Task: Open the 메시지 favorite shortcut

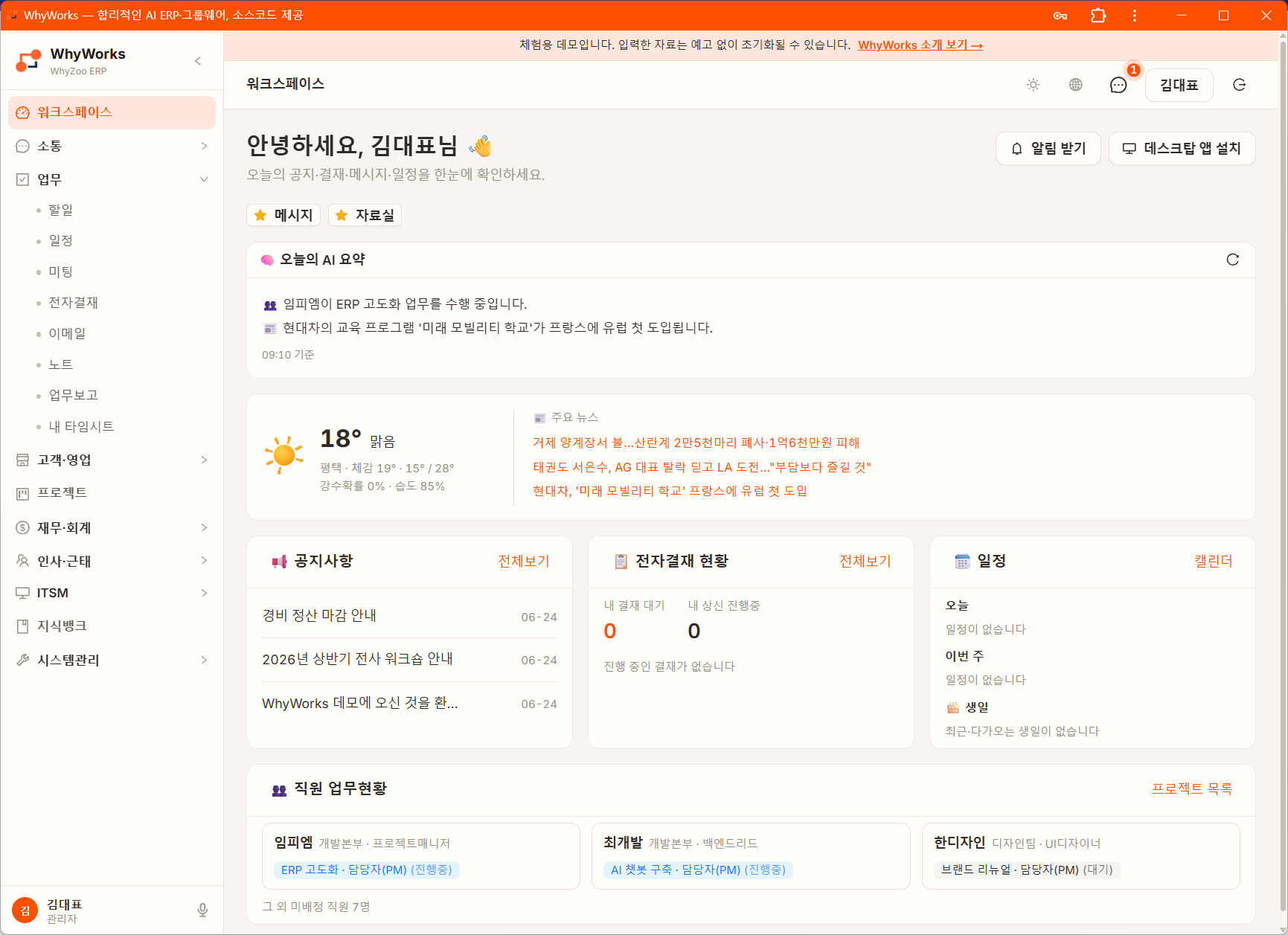Action: click(x=283, y=215)
